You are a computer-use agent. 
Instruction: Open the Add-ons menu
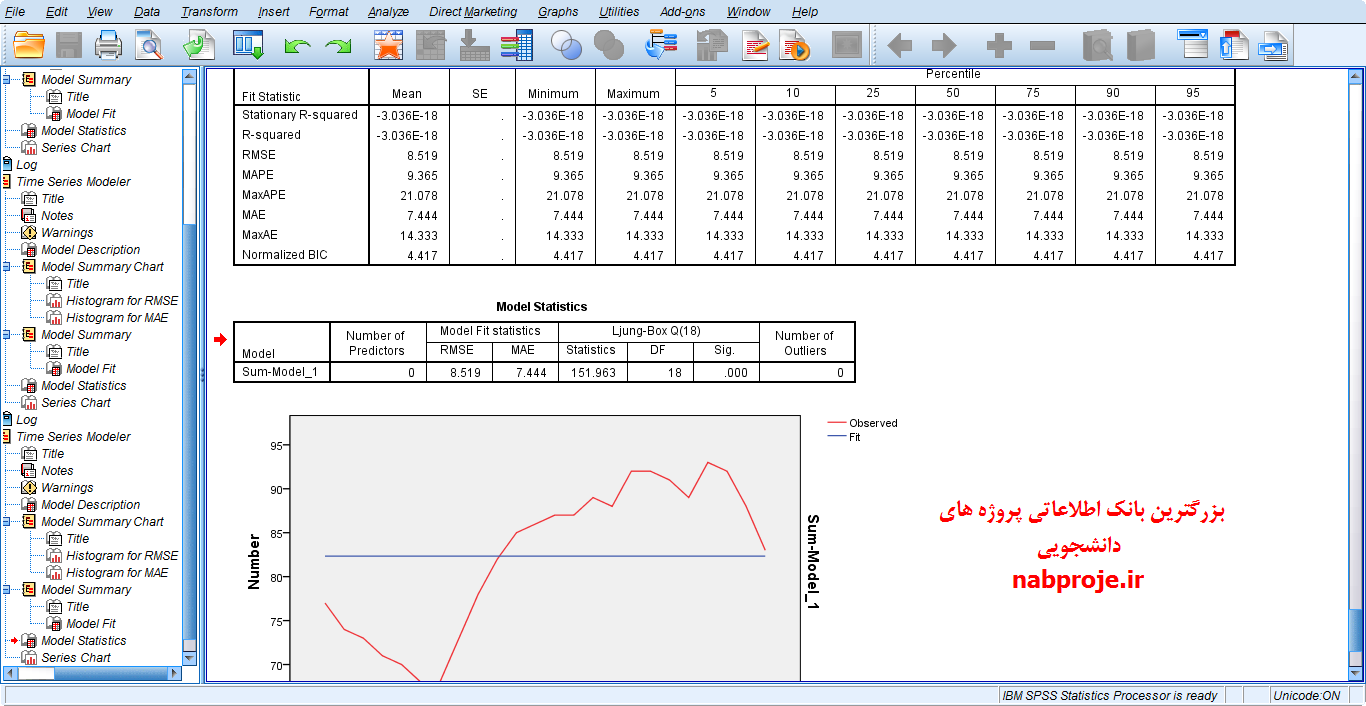(683, 12)
